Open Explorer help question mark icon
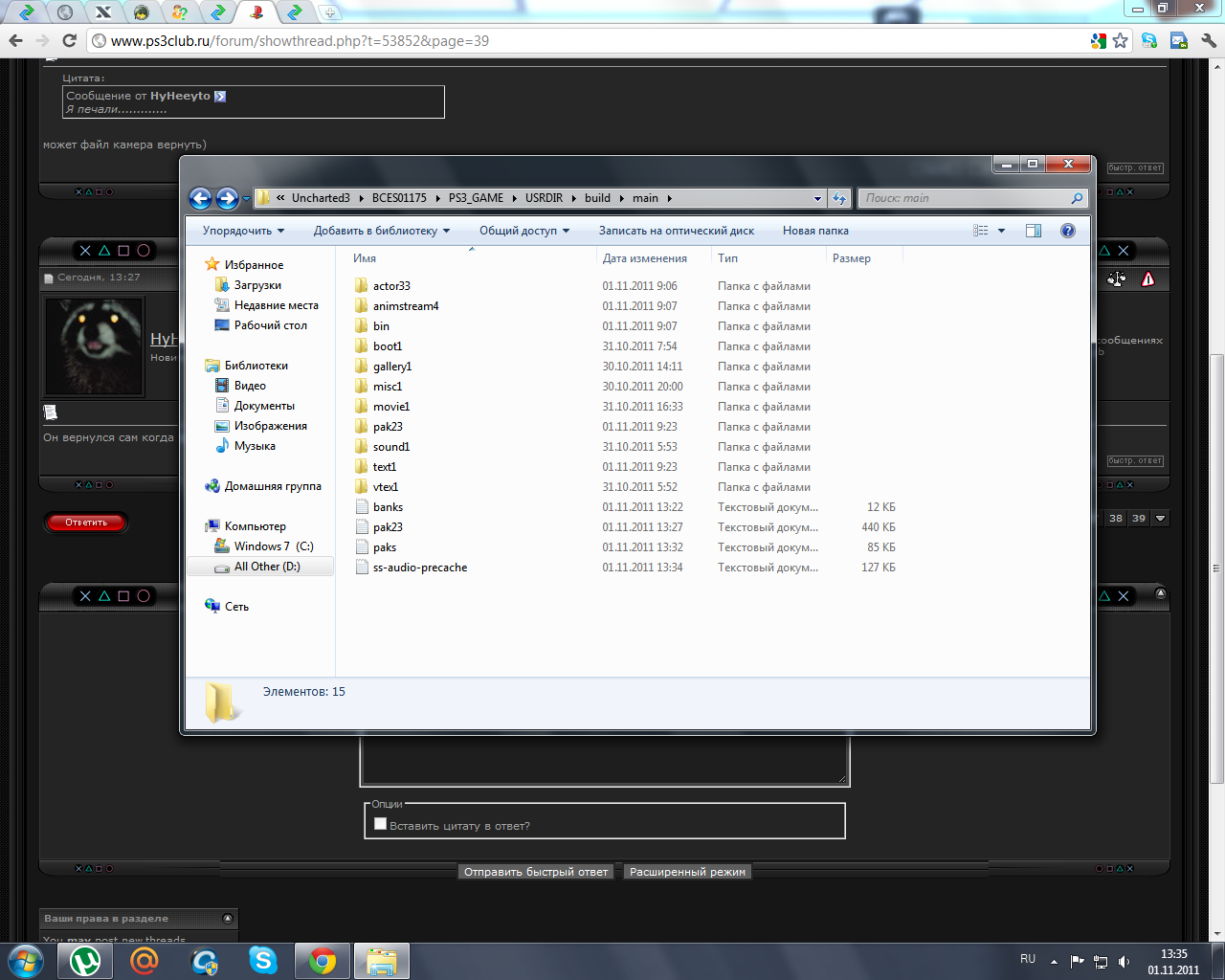 (x=1068, y=231)
